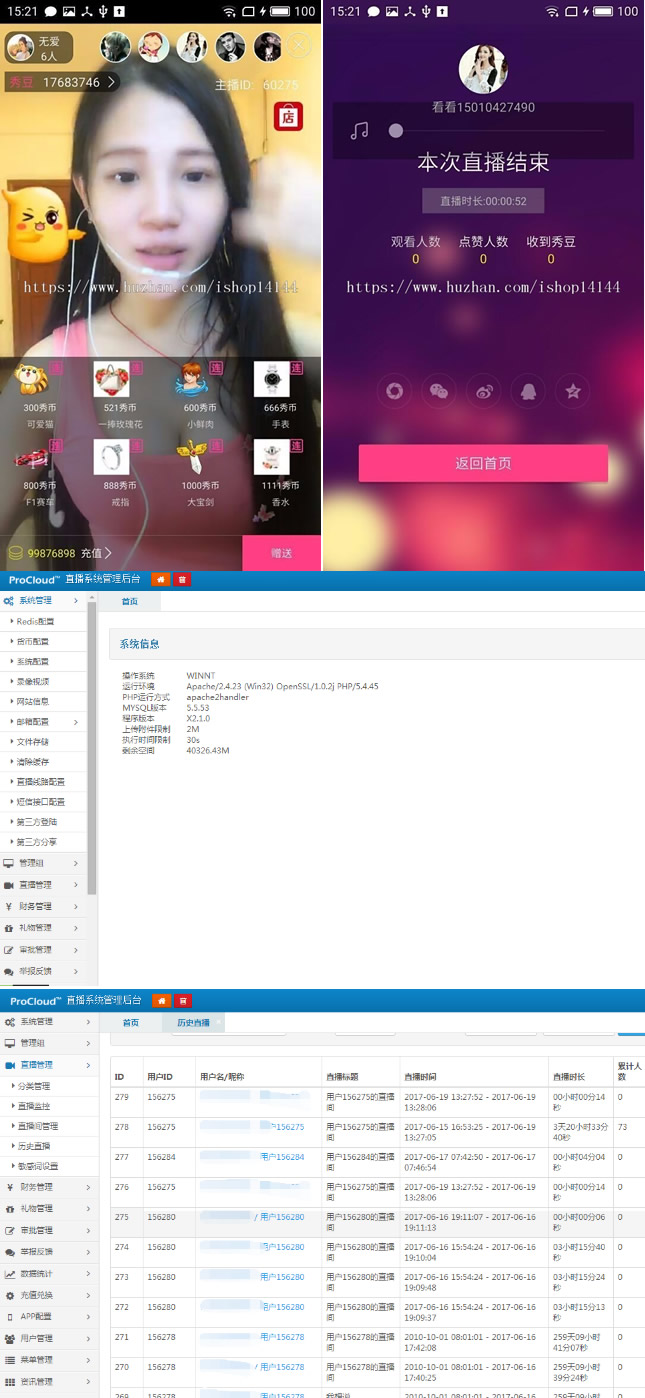The width and height of the screenshot is (645, 1398).
Task: Expand the 邮箱配置 submenu chevron
Action: (77, 722)
